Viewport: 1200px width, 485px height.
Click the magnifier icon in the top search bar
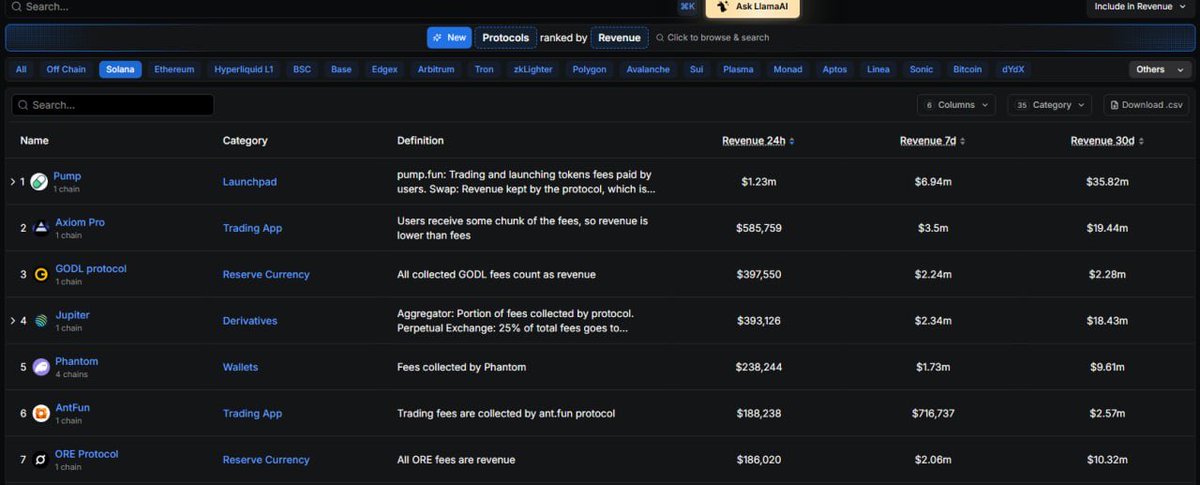point(16,6)
